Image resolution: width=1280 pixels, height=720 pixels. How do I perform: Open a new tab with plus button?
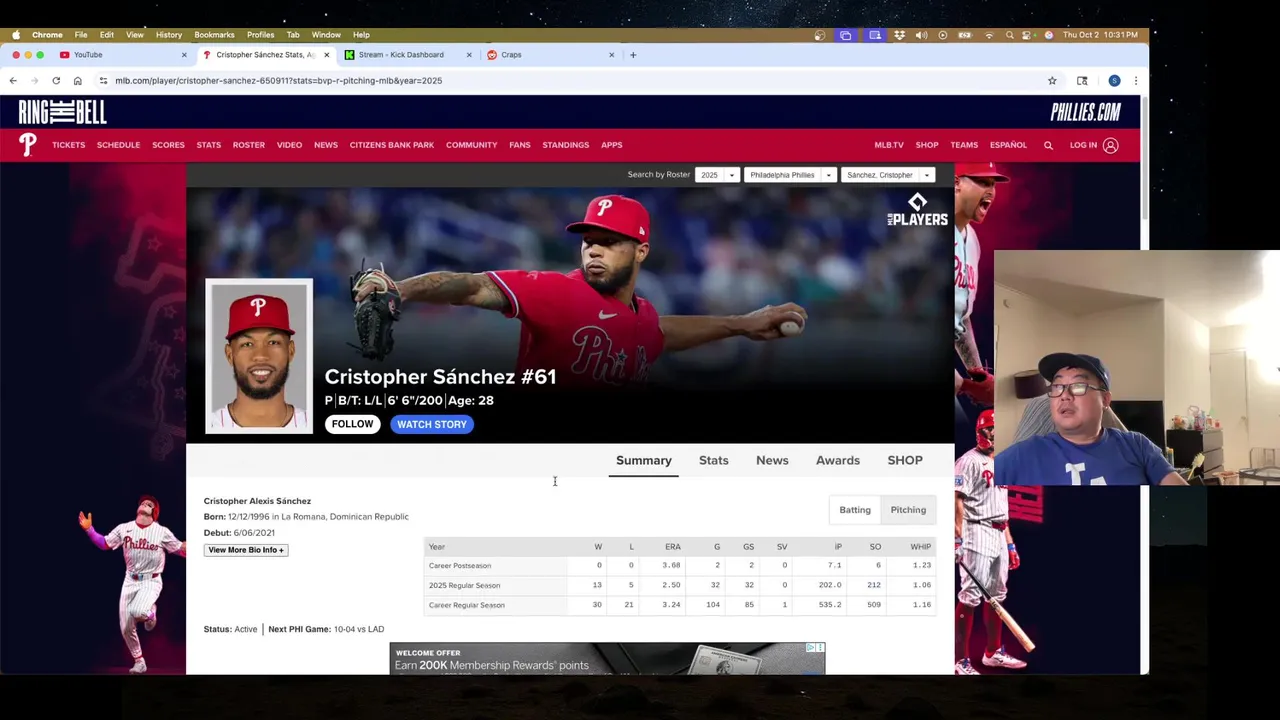[633, 55]
